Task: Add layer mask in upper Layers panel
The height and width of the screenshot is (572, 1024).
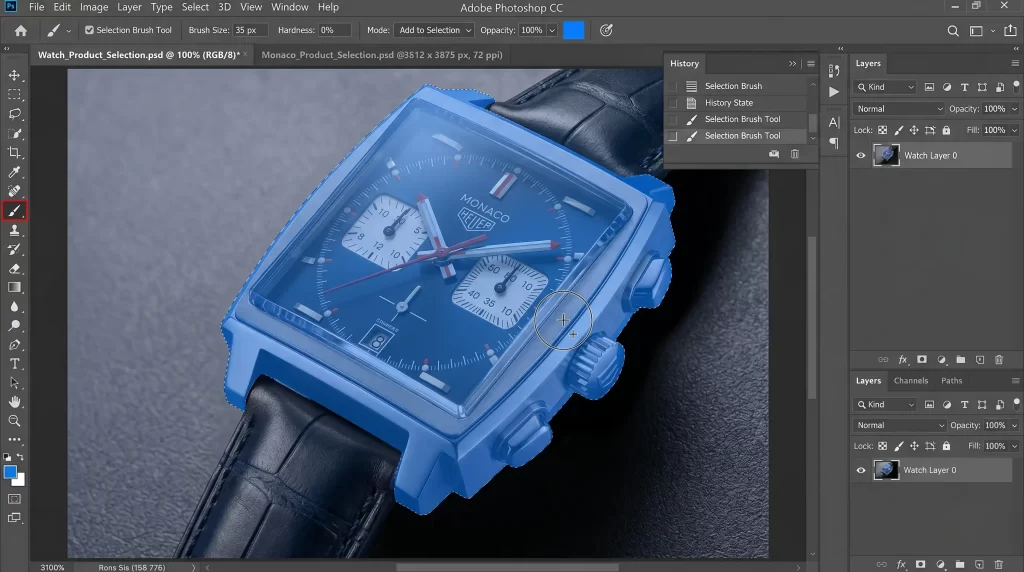Action: (x=921, y=360)
